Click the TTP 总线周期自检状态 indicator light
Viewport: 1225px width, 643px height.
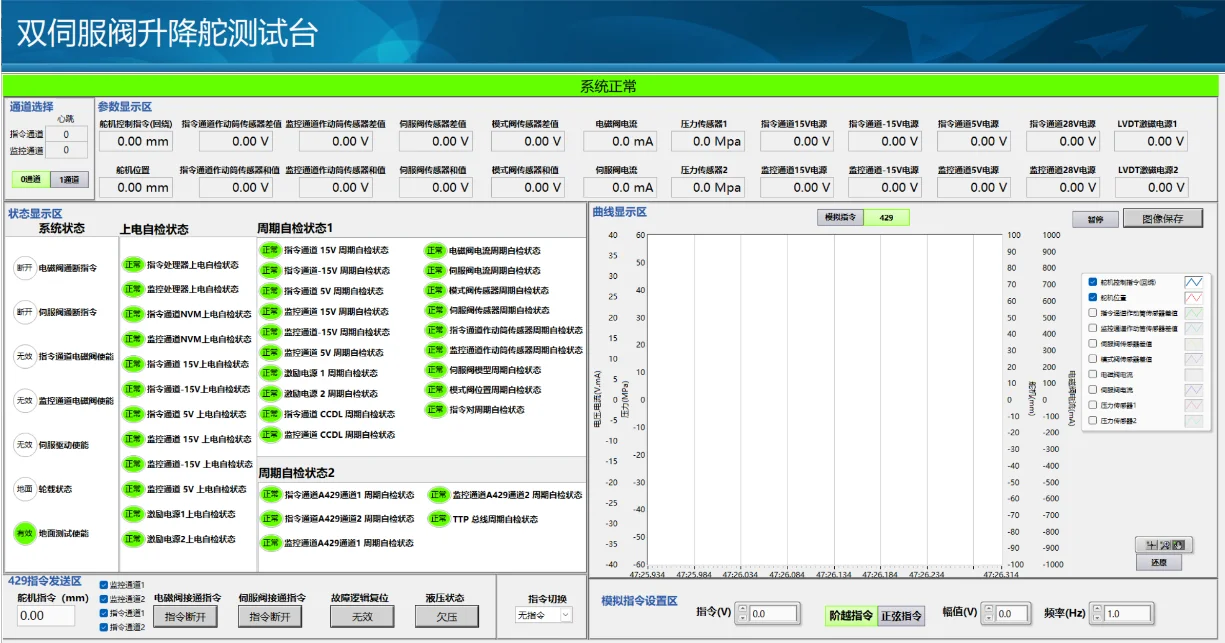437,519
